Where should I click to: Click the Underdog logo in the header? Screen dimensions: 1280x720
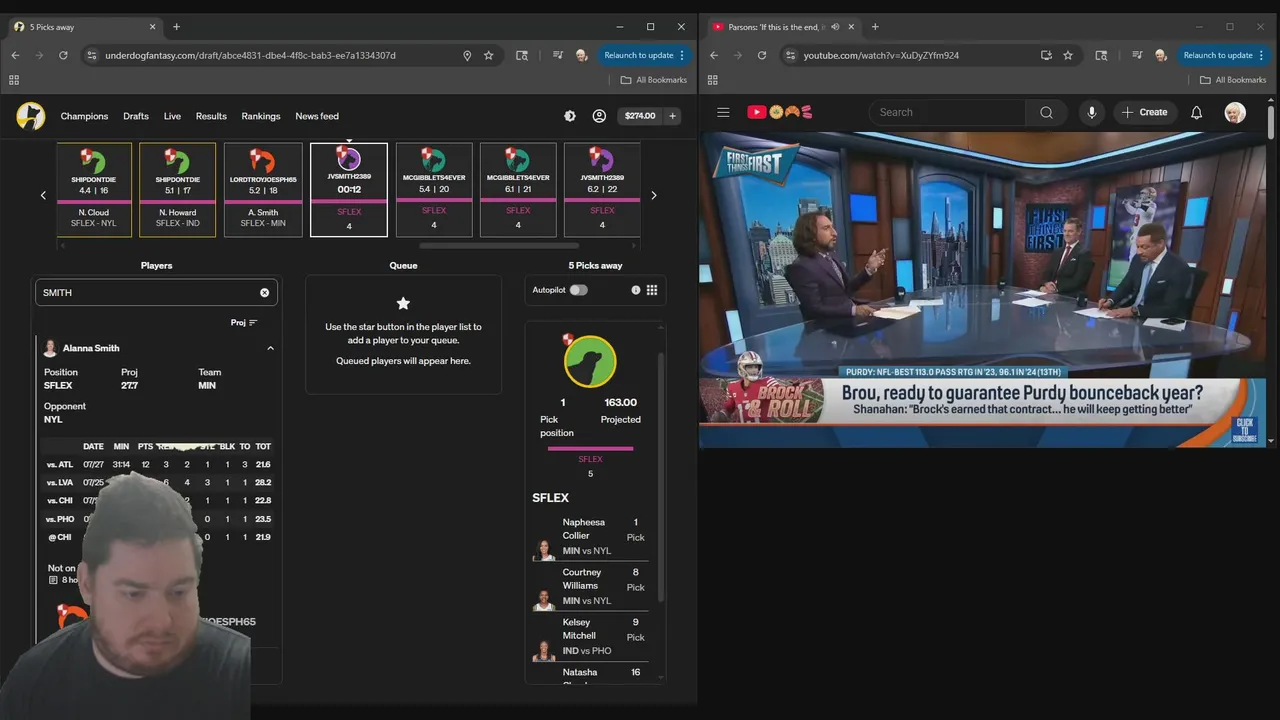(x=31, y=116)
